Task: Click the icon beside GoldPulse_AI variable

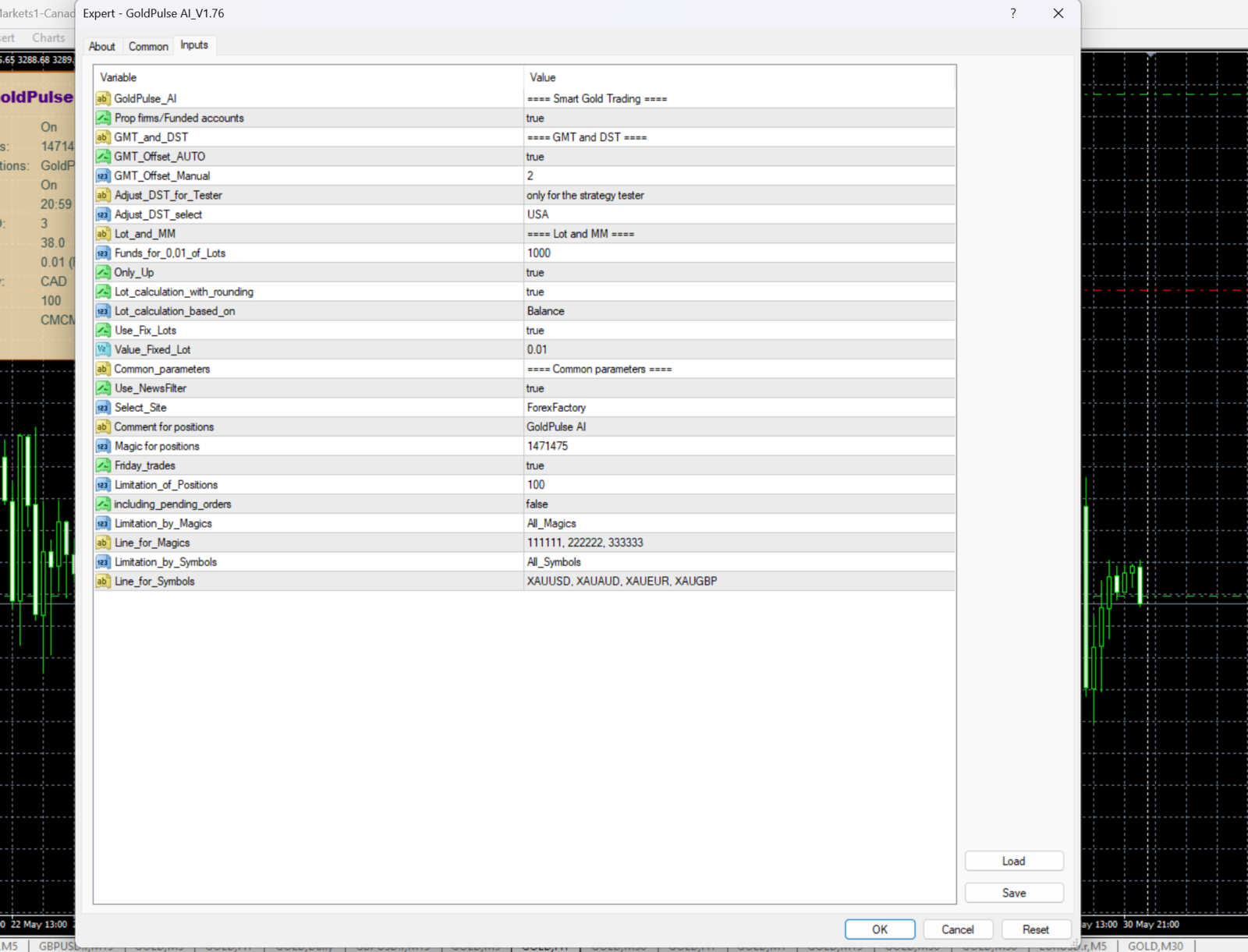Action: tap(103, 98)
